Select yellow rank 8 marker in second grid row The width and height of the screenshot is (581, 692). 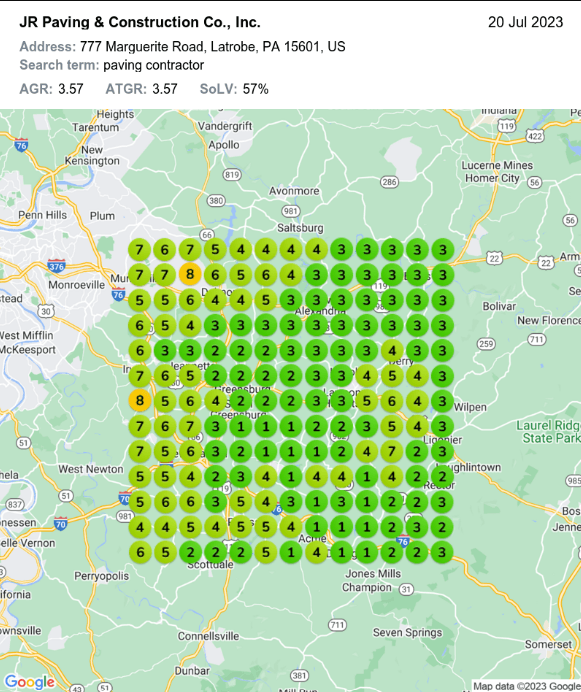(x=190, y=274)
